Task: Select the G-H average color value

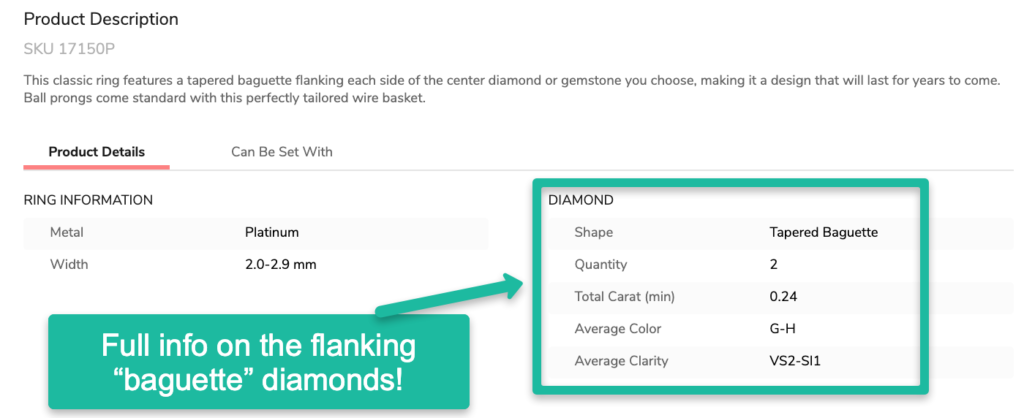Action: 783,329
